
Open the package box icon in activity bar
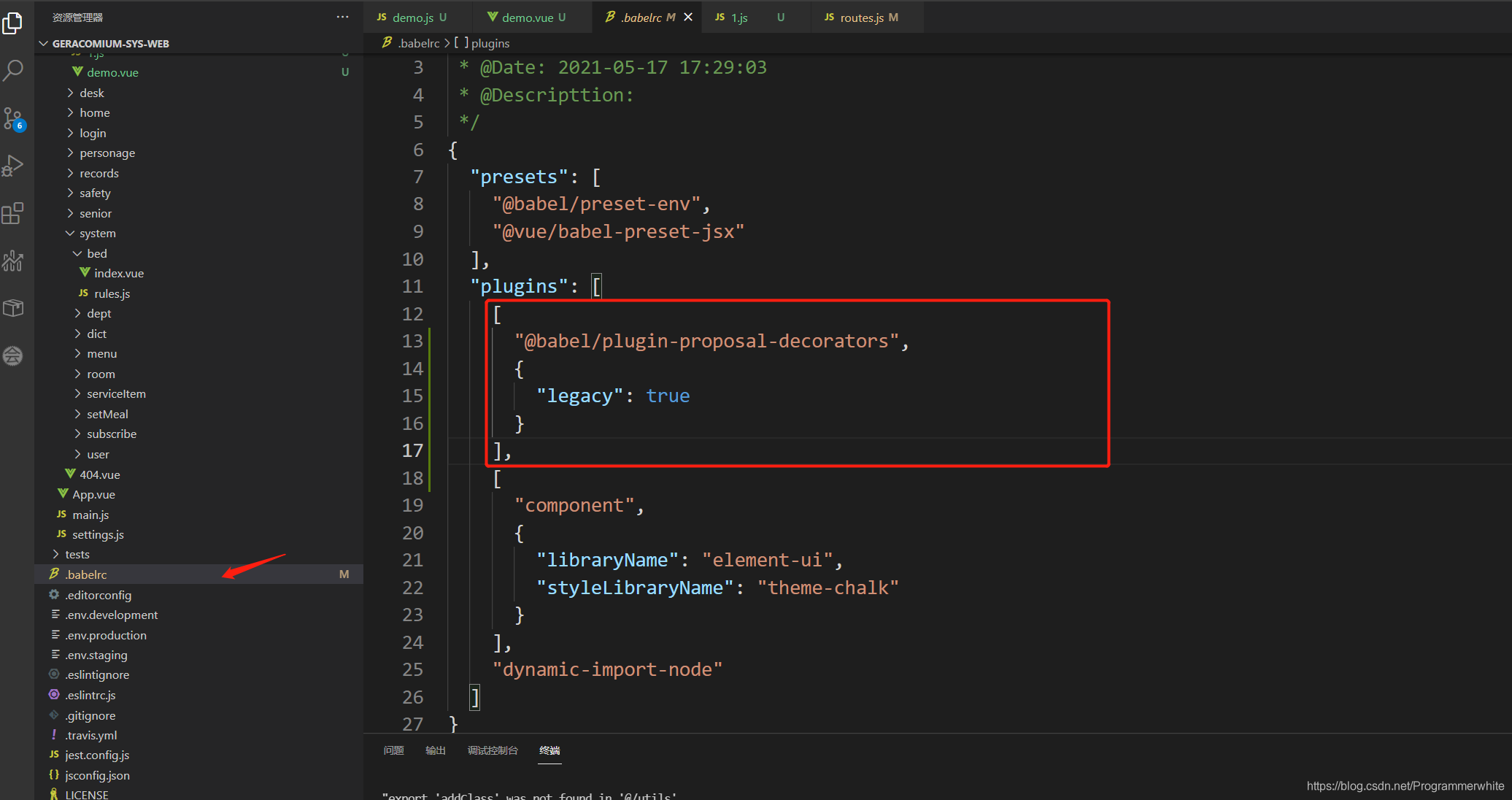coord(13,308)
